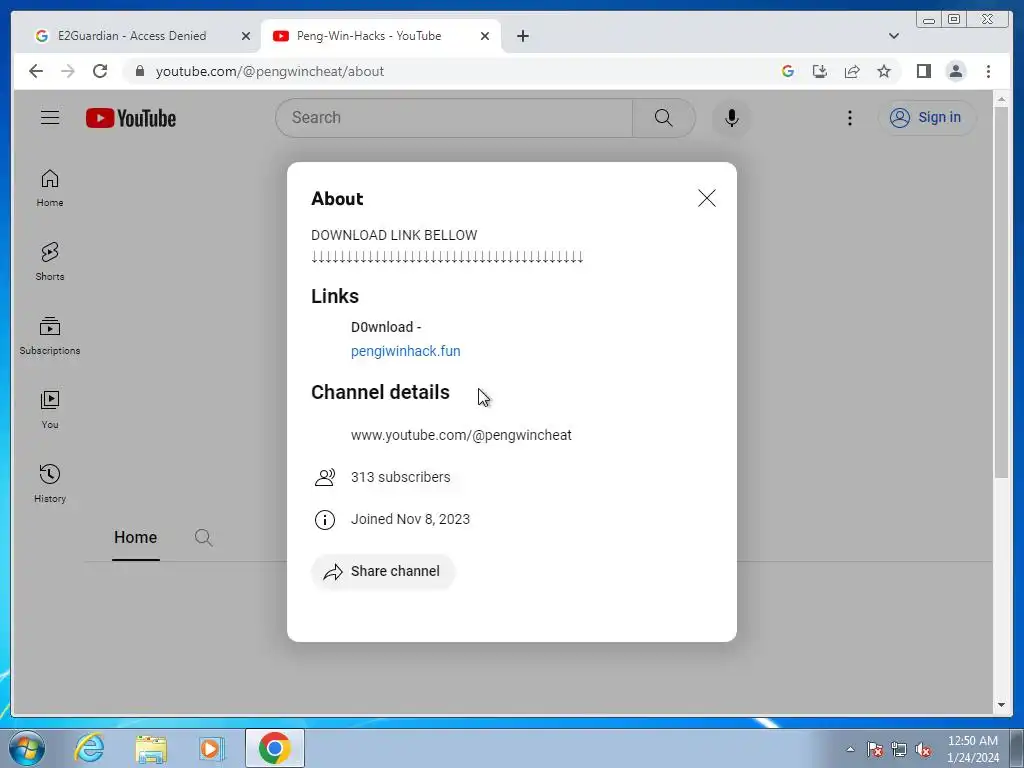The width and height of the screenshot is (1024, 768).
Task: Click the 313 subscribers text
Action: pyautogui.click(x=400, y=477)
